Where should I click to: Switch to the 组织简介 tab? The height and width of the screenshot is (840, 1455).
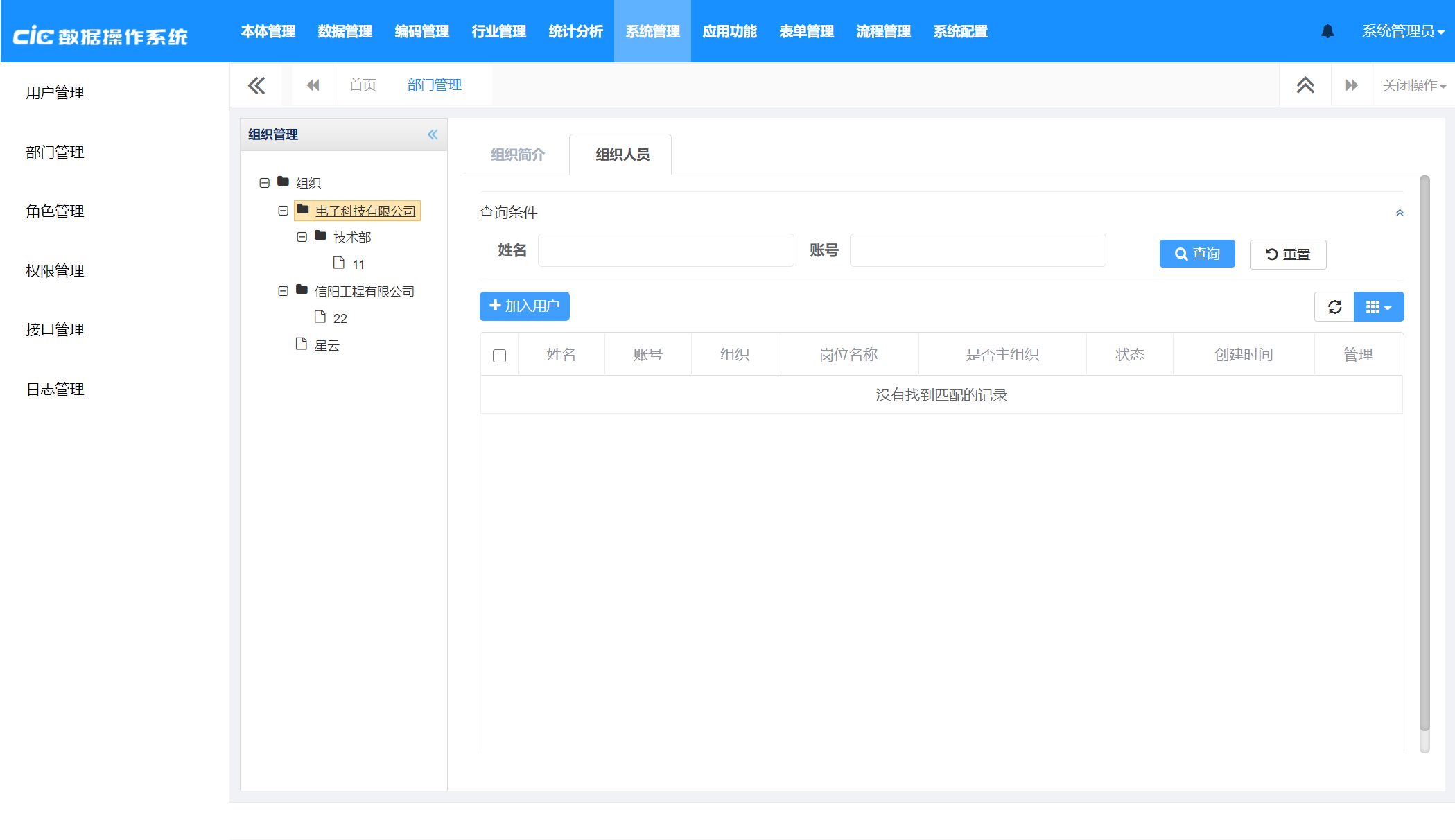(517, 155)
